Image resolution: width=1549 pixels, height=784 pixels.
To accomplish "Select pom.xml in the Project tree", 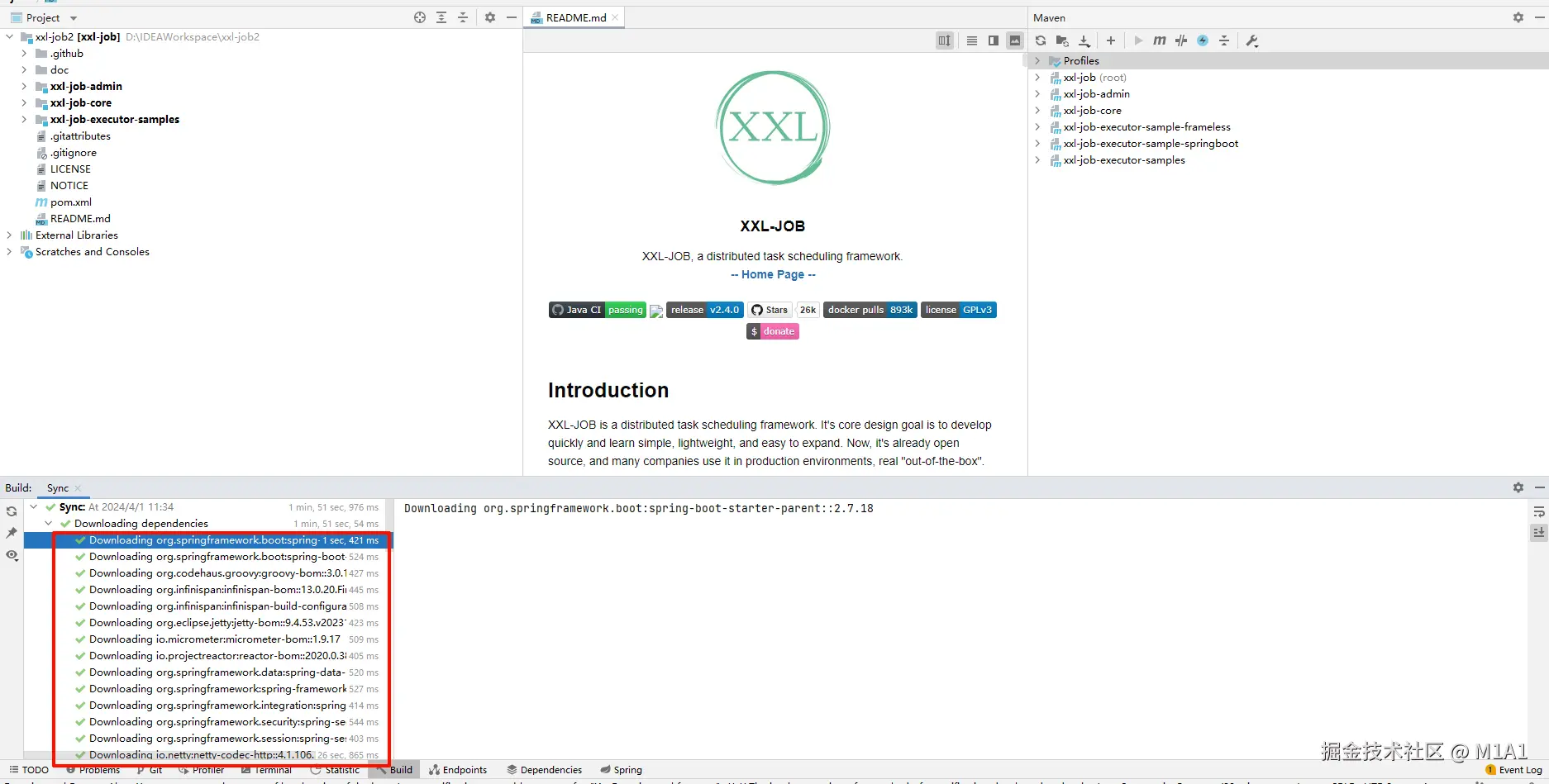I will [71, 202].
